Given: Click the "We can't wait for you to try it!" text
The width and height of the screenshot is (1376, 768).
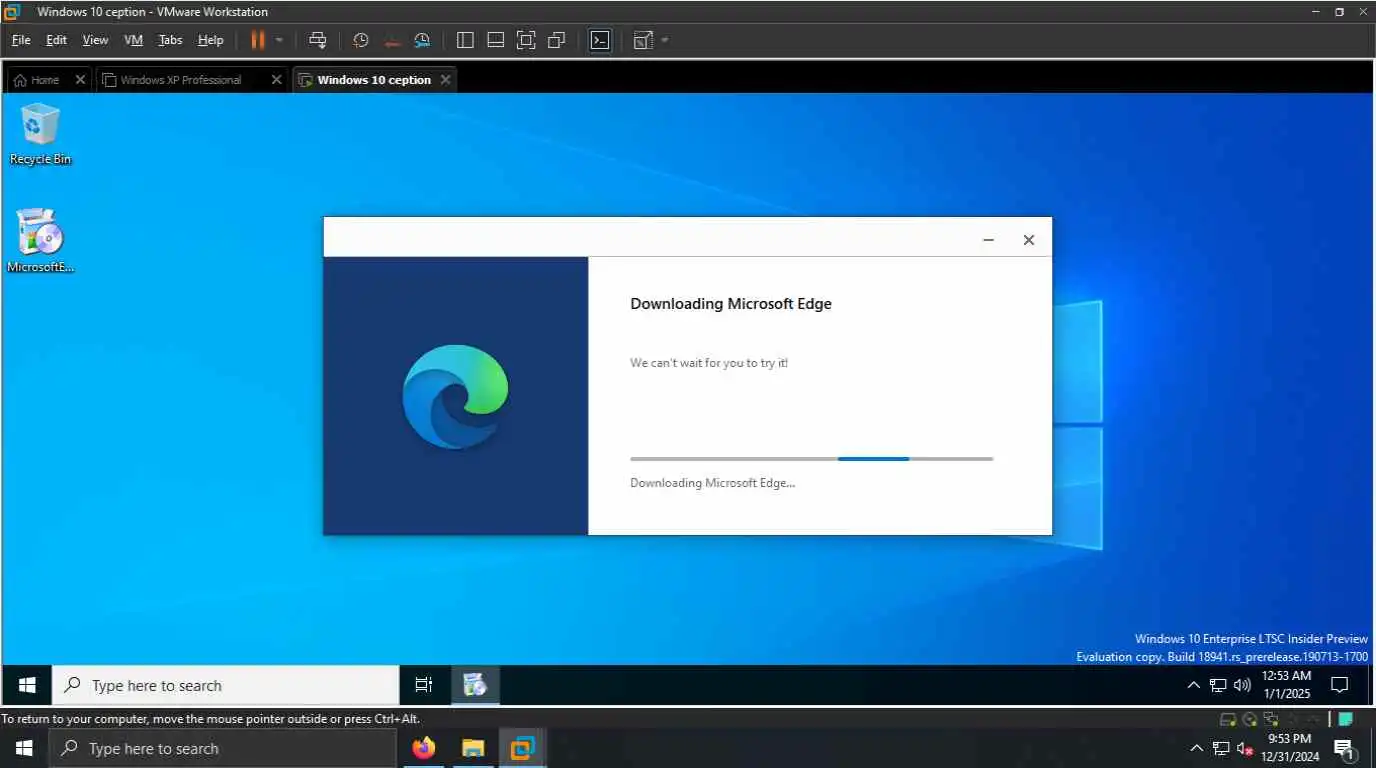Looking at the screenshot, I should [x=709, y=363].
